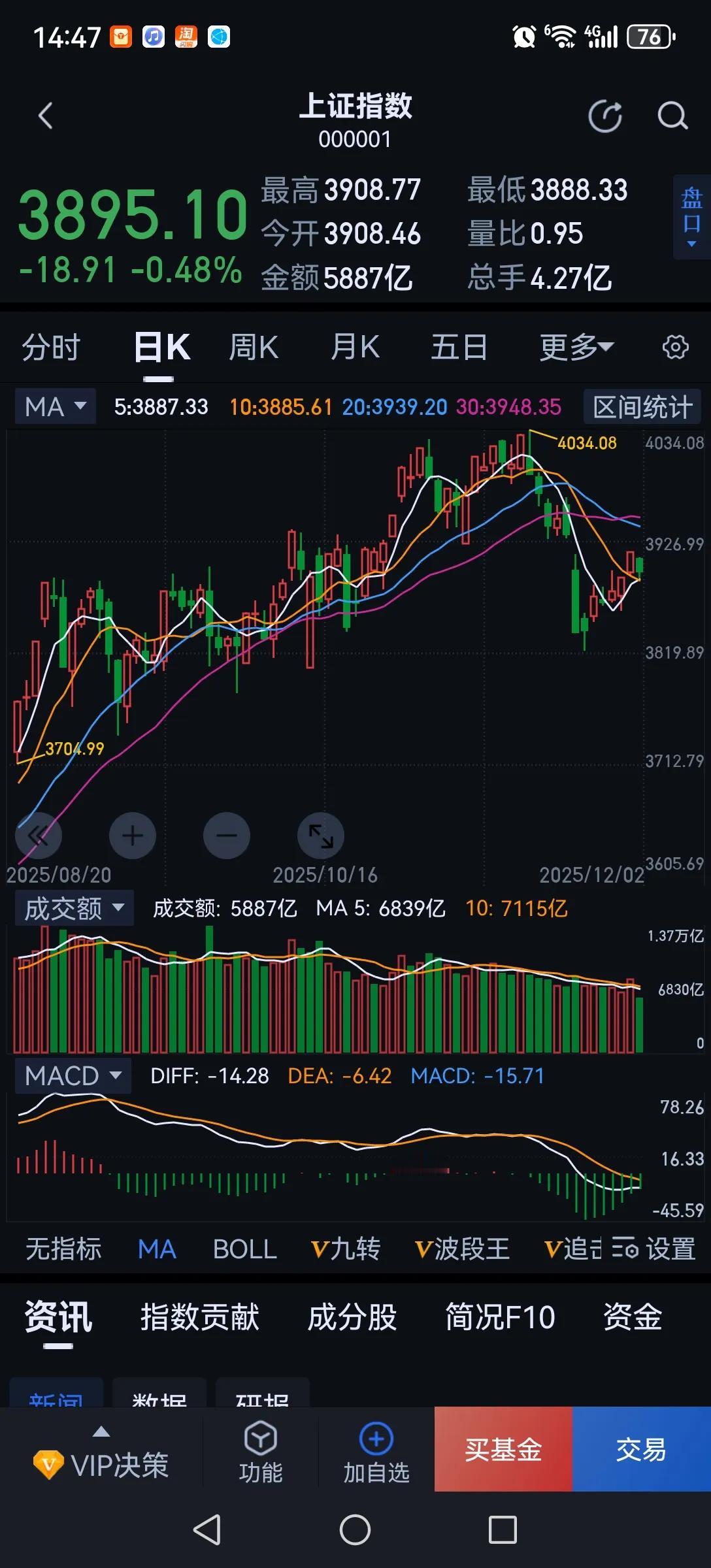
Task: Open the 功能 cube icon
Action: coord(261,1452)
